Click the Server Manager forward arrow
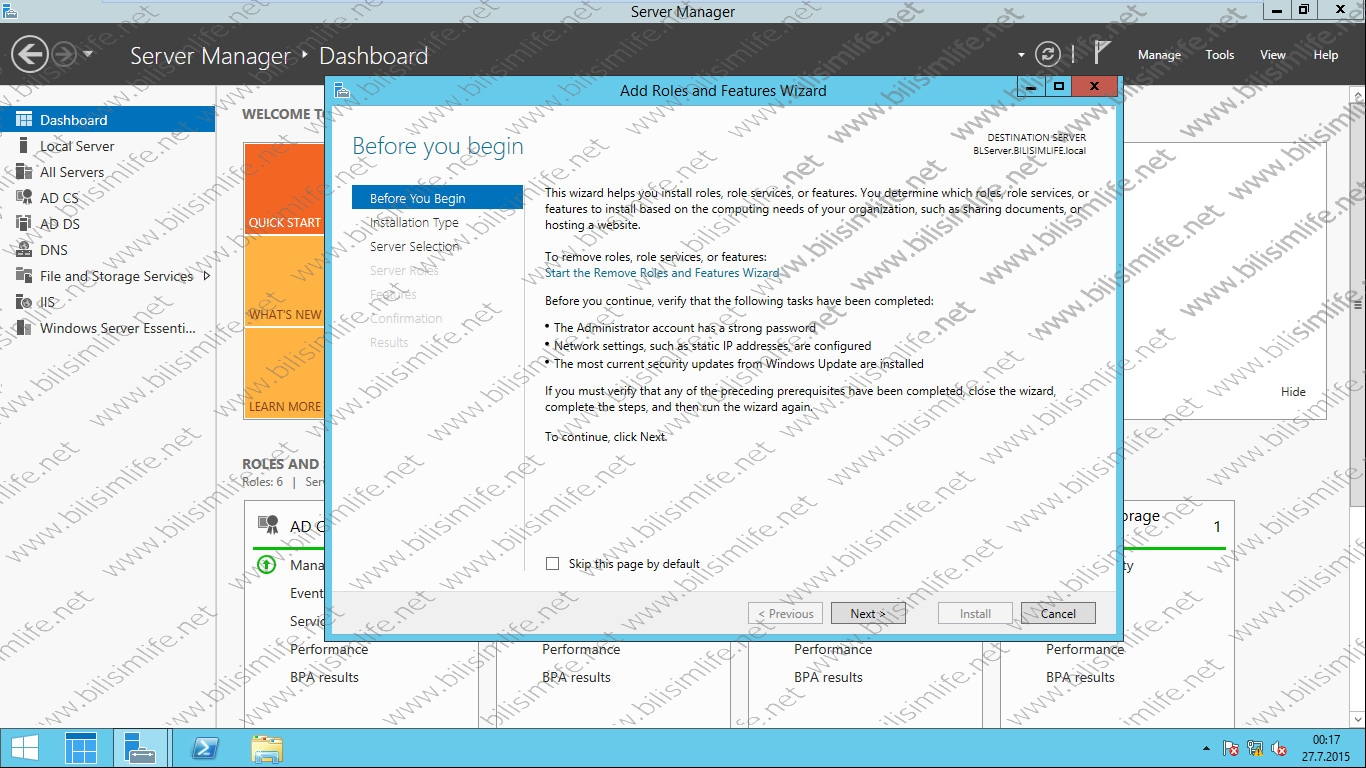 [x=64, y=54]
